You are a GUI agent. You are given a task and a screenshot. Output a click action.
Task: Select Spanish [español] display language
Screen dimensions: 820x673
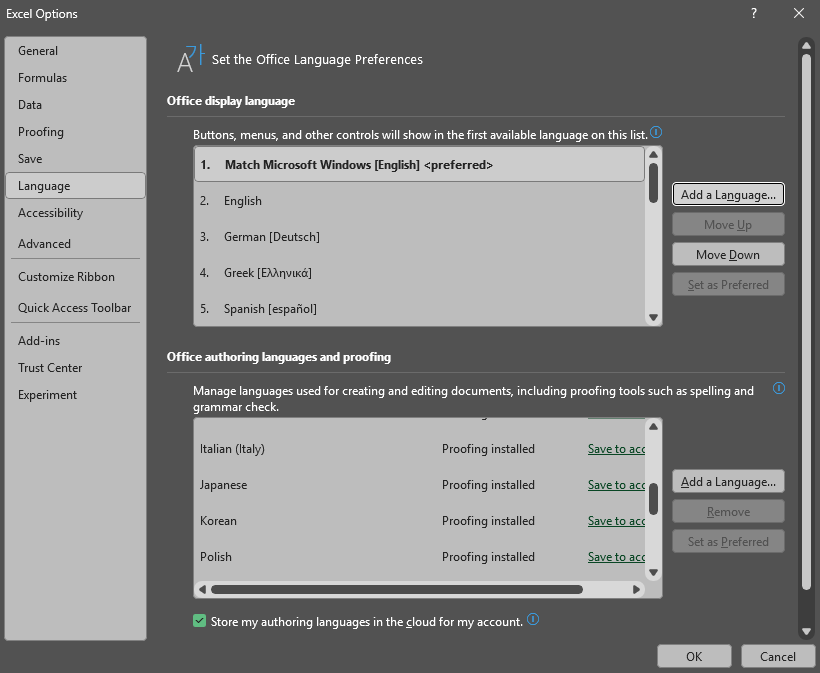point(419,309)
